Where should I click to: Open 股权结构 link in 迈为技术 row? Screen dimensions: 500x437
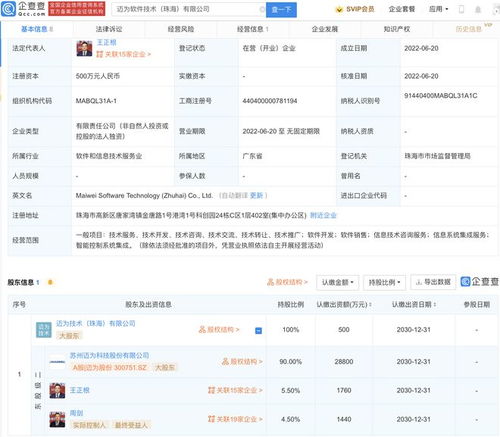(219, 330)
